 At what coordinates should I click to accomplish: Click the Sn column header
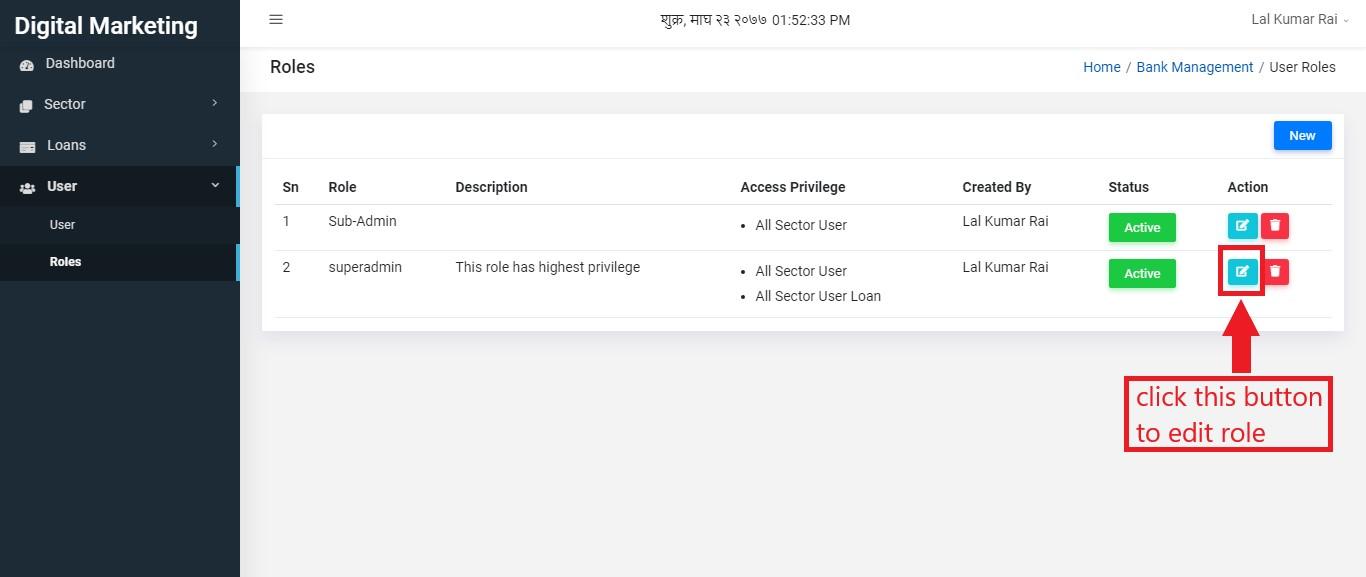(x=291, y=187)
